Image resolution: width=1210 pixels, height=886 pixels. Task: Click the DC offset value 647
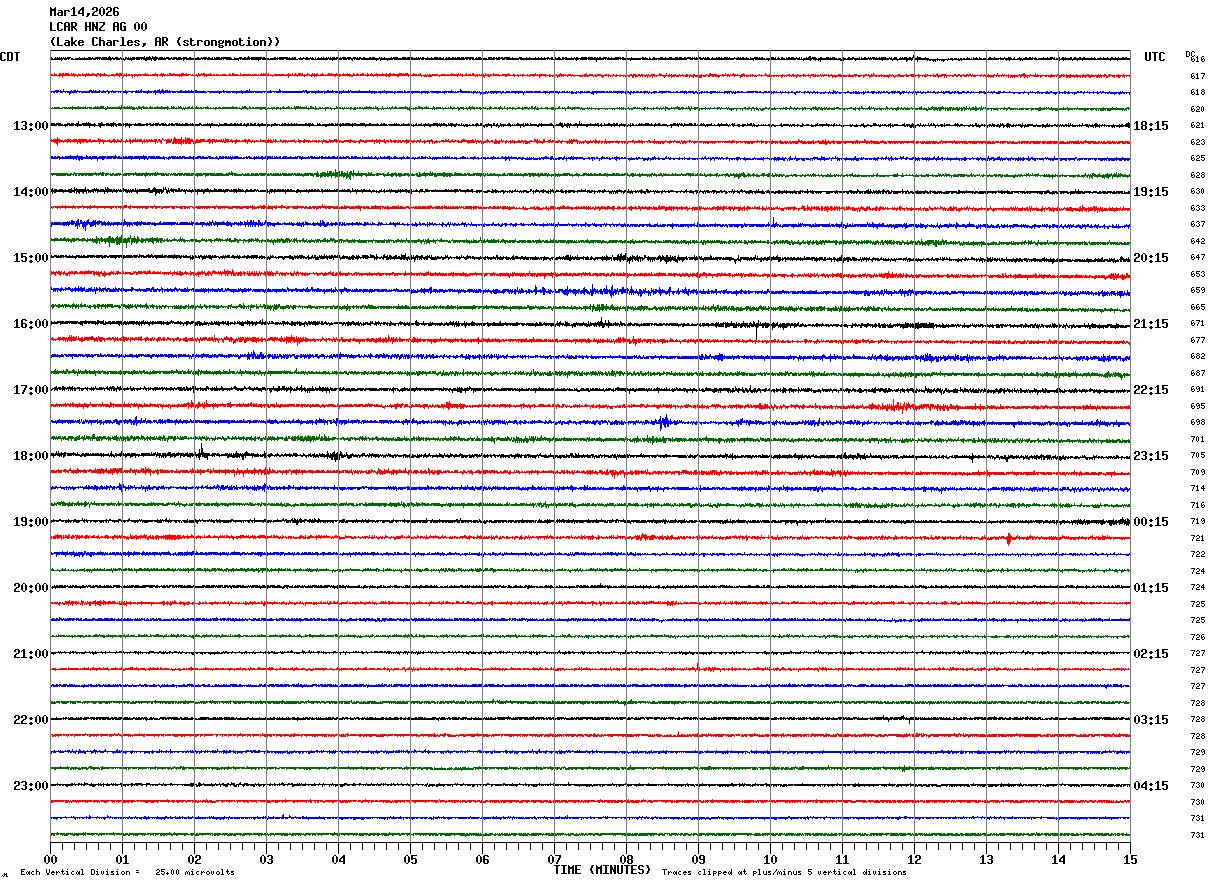[1197, 257]
